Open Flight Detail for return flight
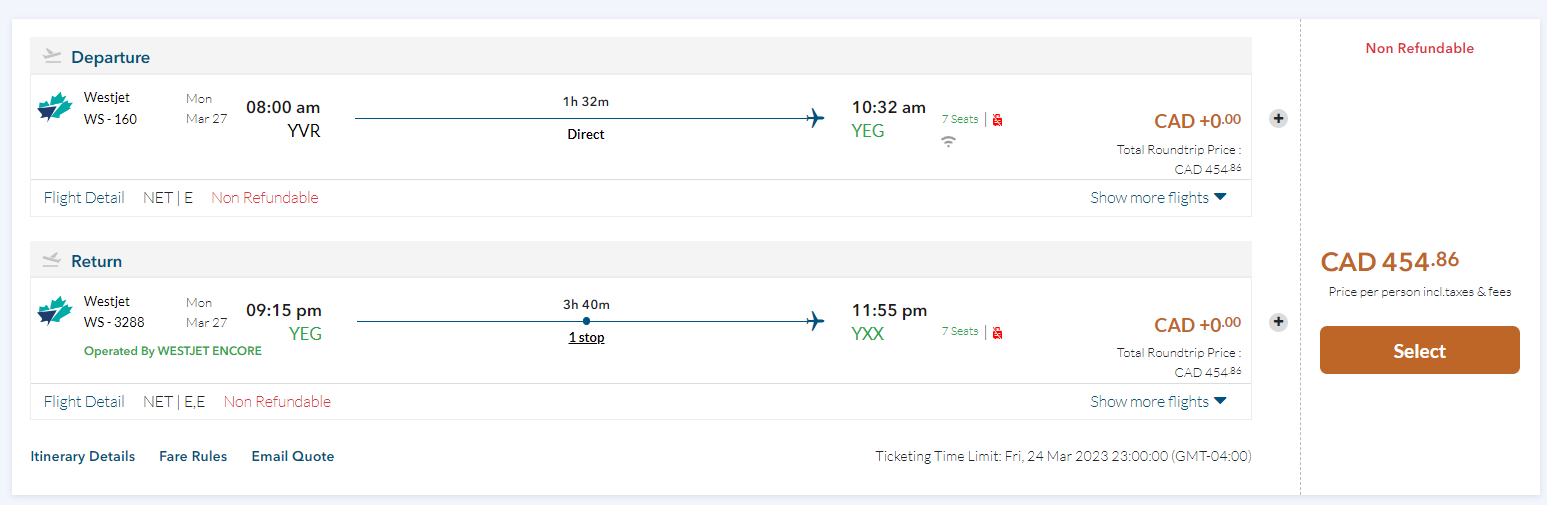This screenshot has width=1547, height=505. pos(84,402)
